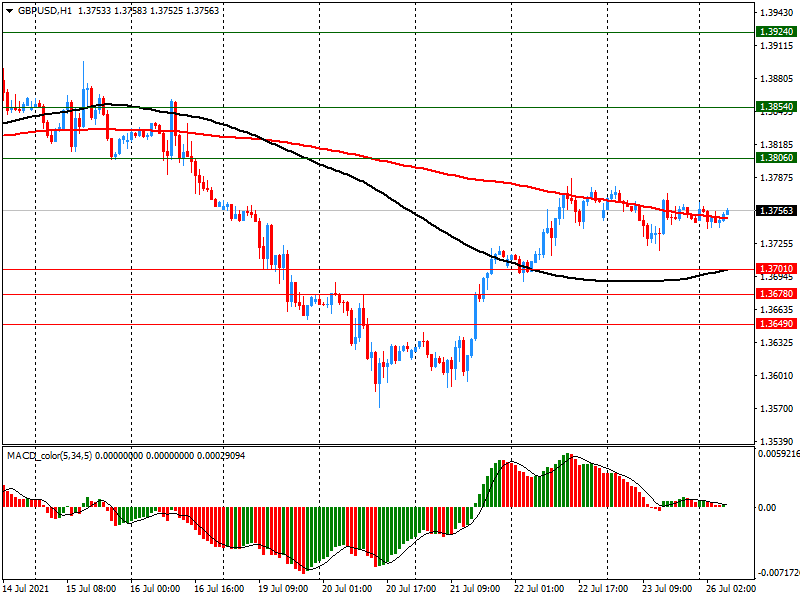Click the 1.38185 price scale value
Image resolution: width=800 pixels, height=600 pixels.
(x=777, y=145)
